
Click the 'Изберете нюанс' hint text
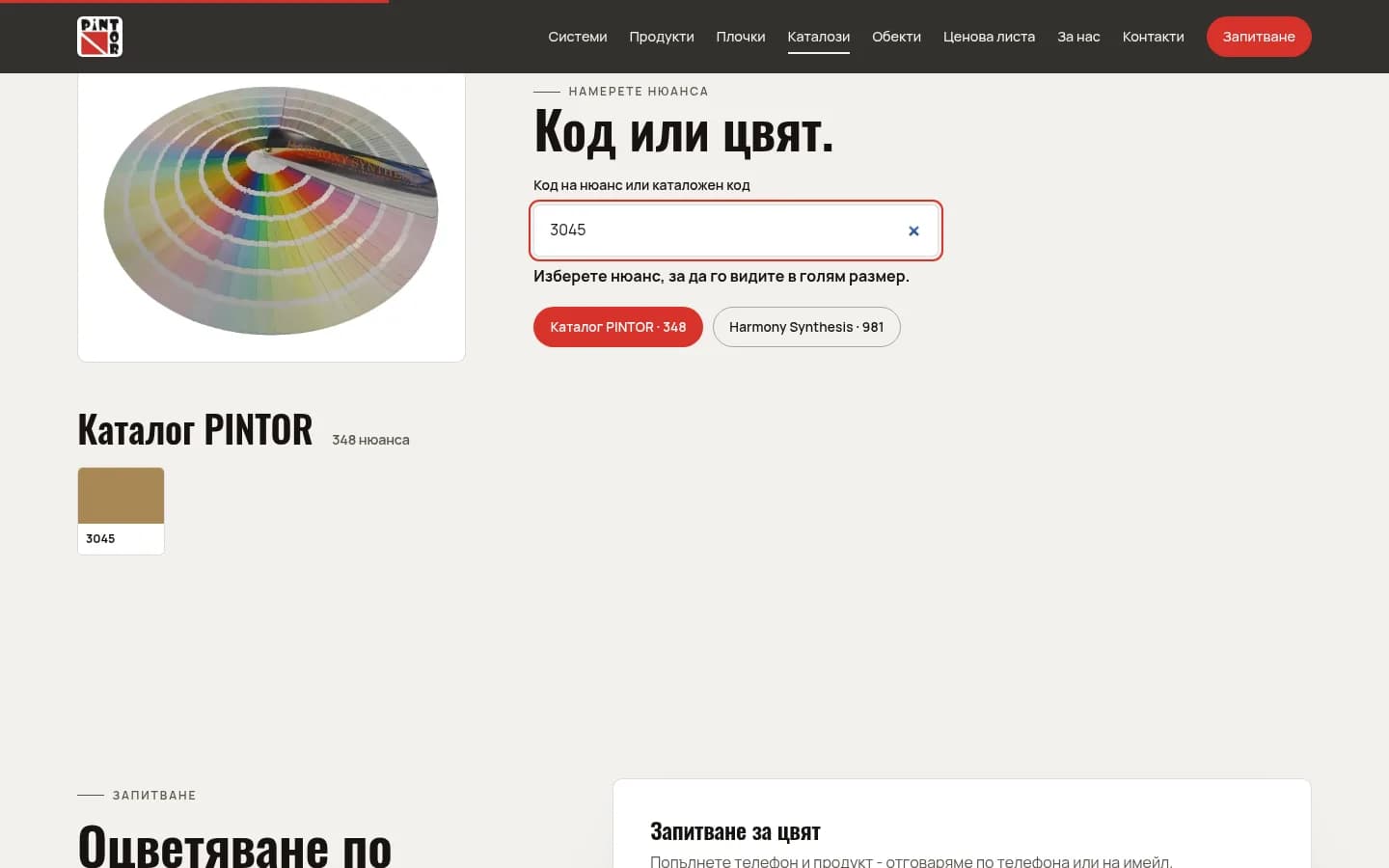click(722, 277)
